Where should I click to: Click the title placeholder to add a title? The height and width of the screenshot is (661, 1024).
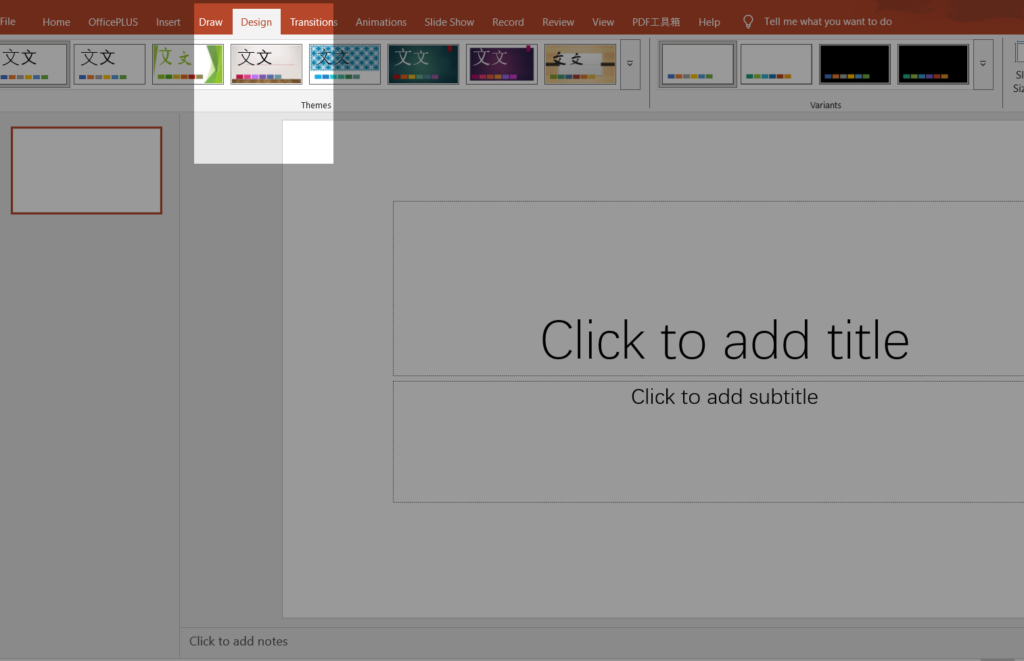(x=724, y=340)
